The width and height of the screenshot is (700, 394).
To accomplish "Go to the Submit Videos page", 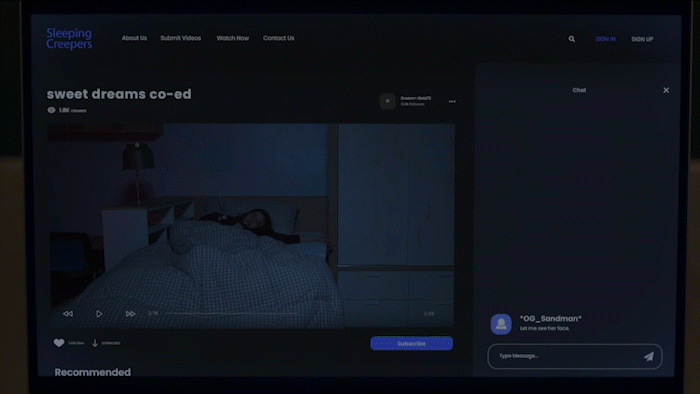I will 181,38.
